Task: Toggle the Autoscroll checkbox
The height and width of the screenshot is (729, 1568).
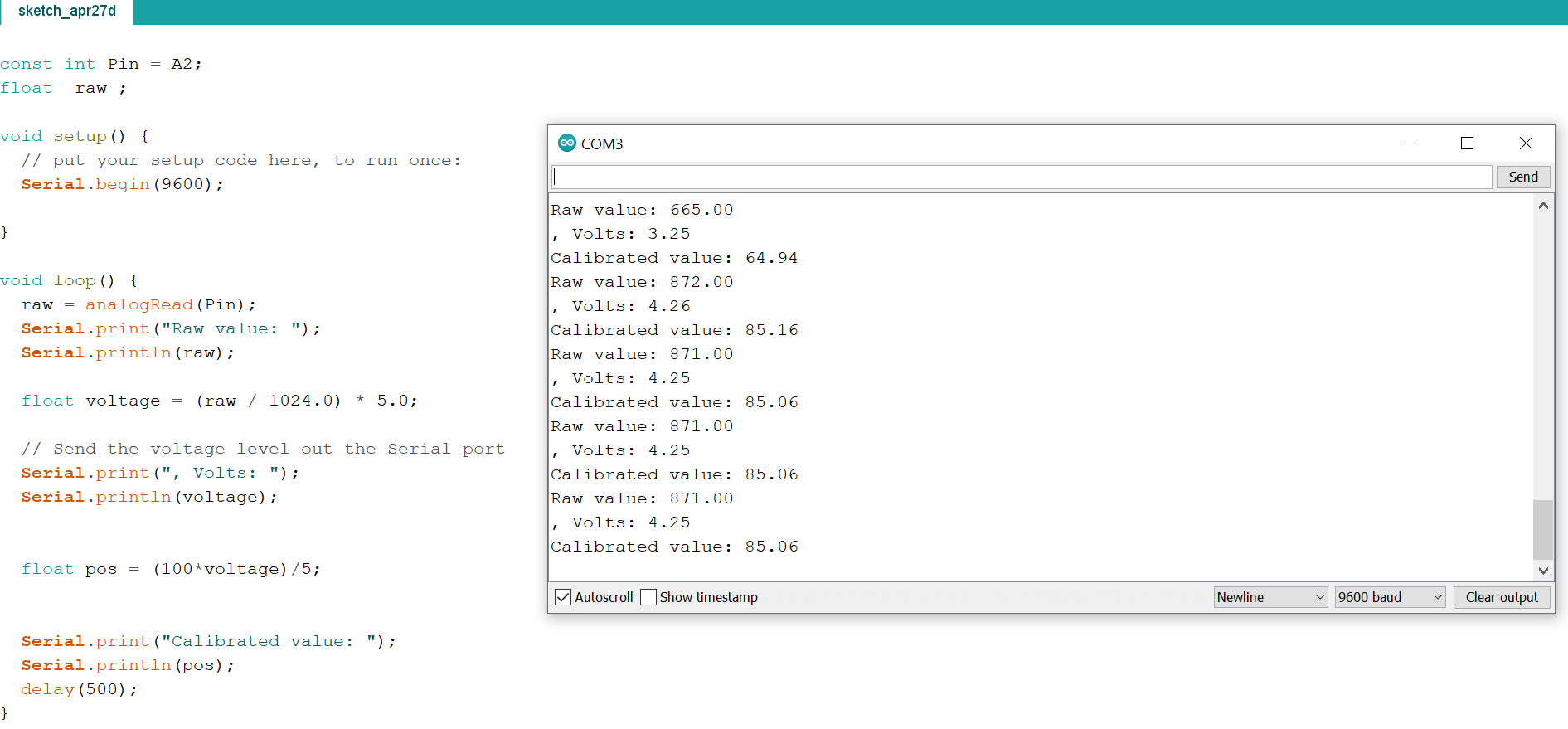Action: (563, 597)
